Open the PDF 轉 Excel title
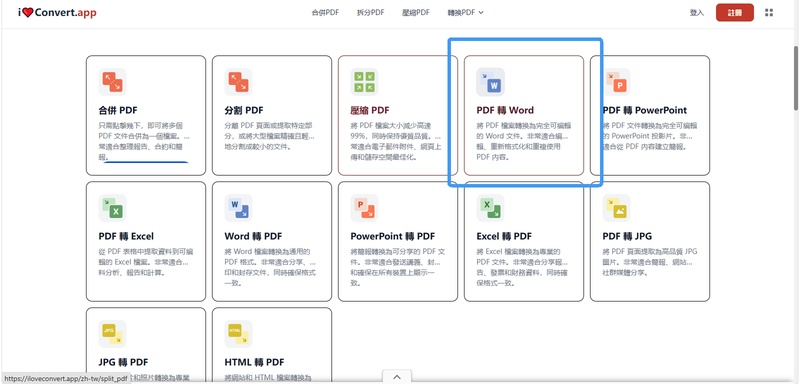This screenshot has width=800, height=384. [x=126, y=236]
